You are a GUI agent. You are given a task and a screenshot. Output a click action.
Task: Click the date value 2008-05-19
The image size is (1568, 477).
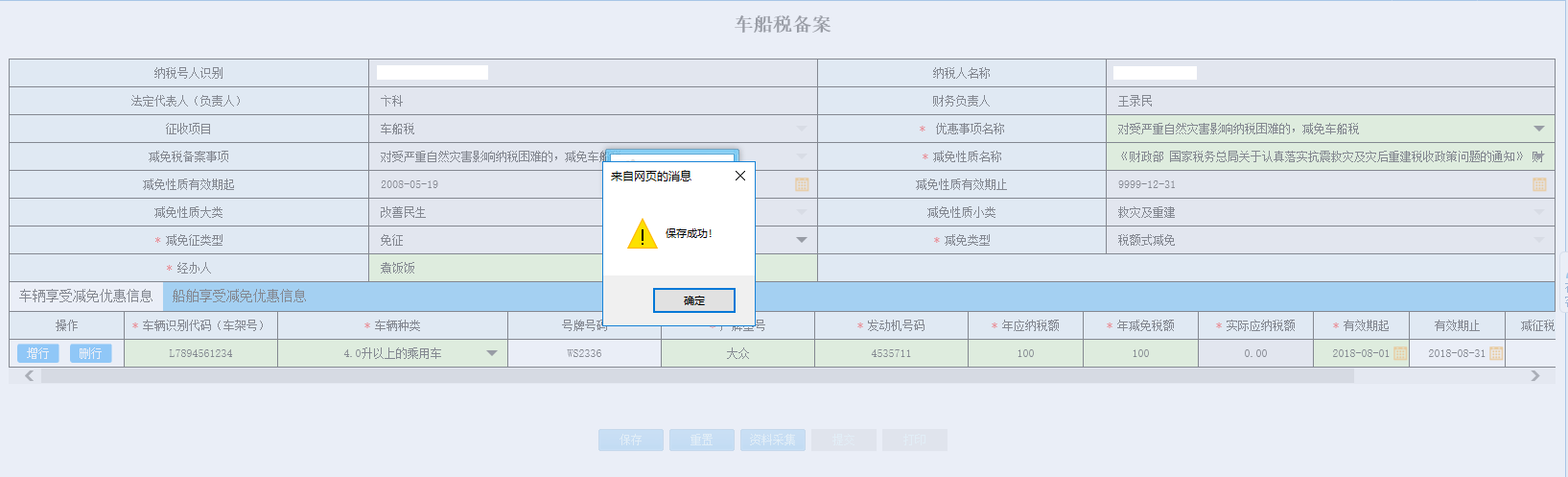409,184
